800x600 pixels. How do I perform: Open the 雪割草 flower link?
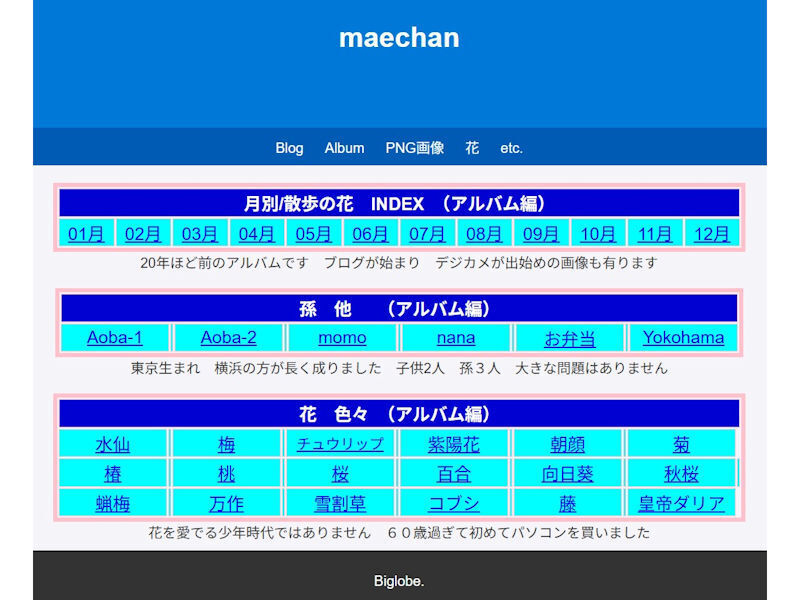339,503
